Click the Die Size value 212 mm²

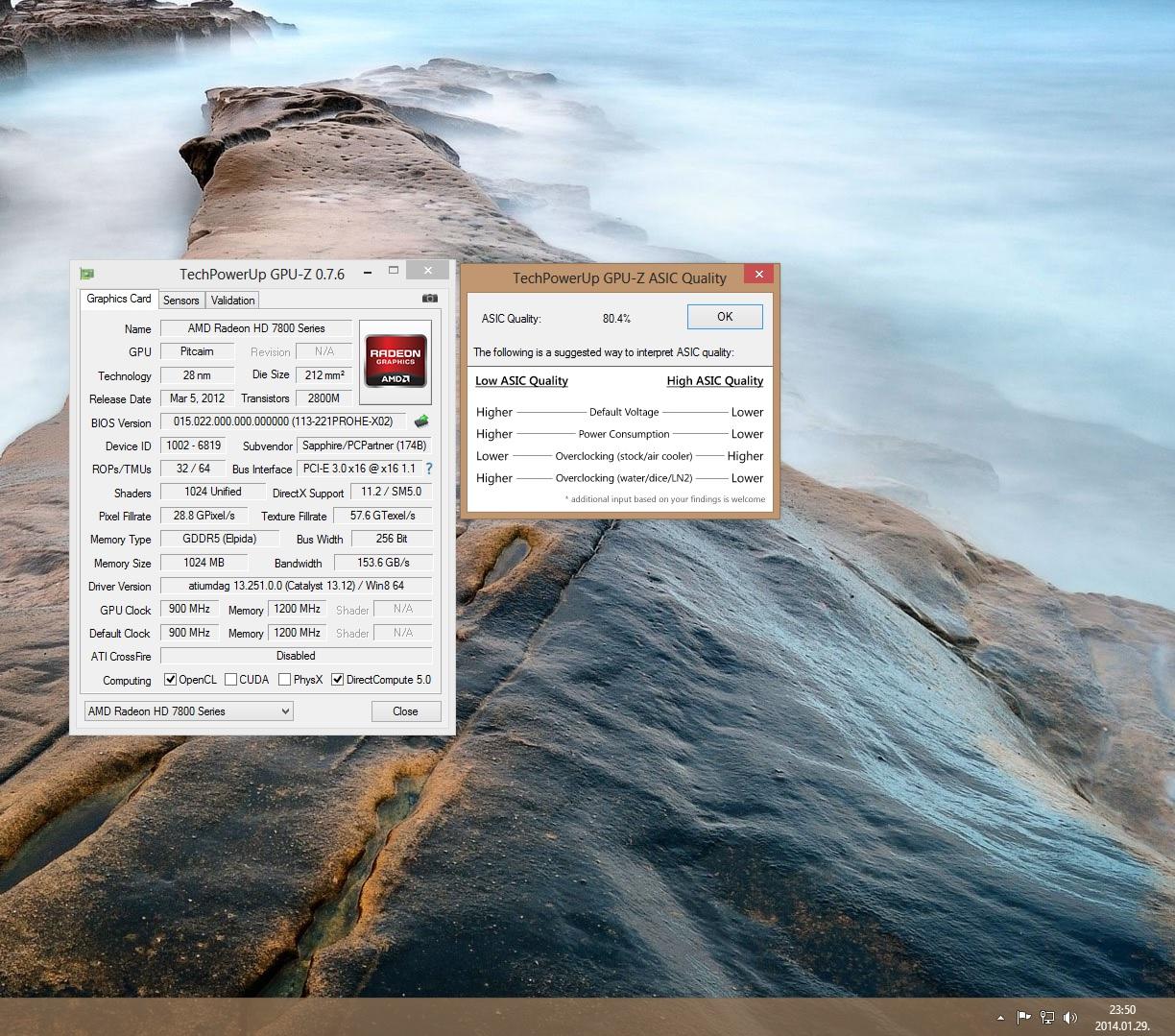tap(324, 375)
